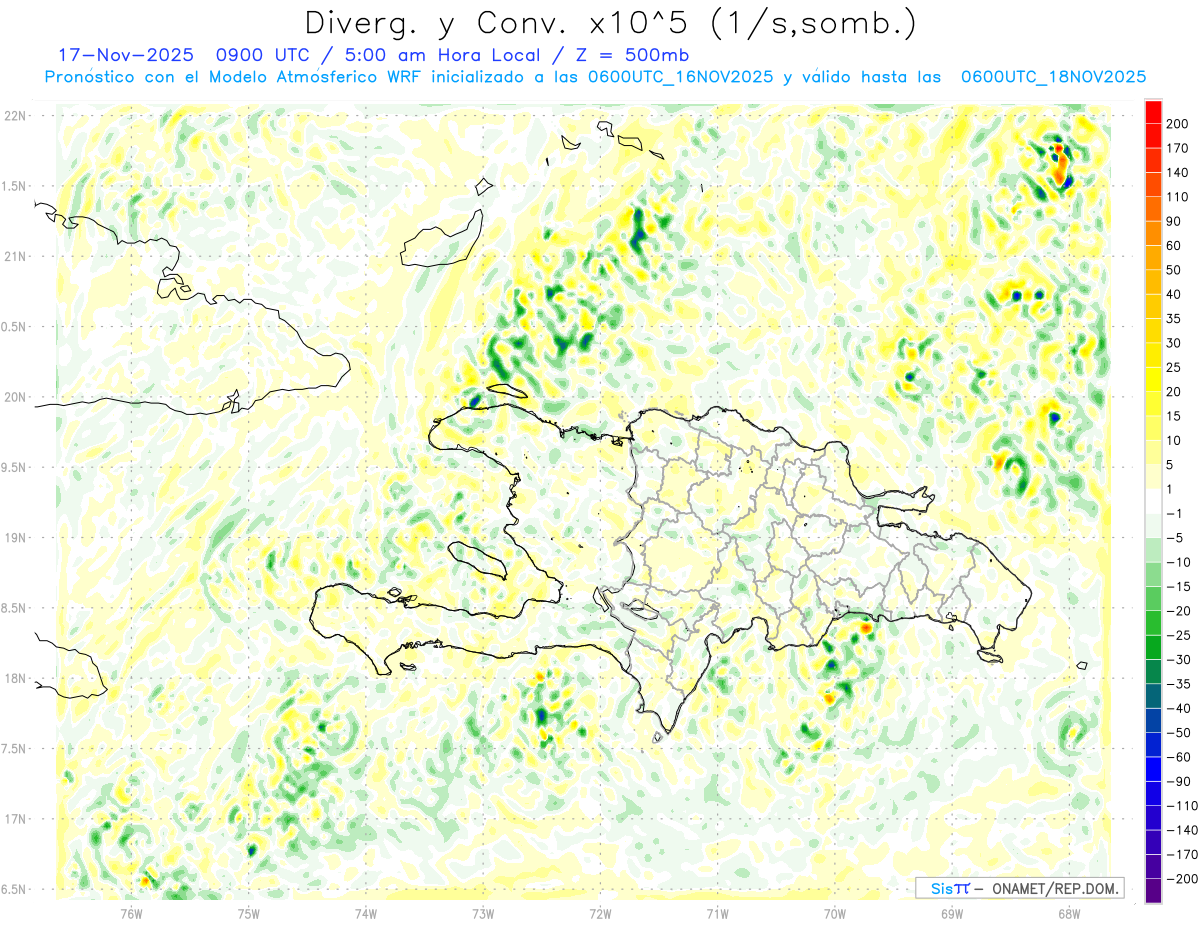Click the colorbar label "90"
This screenshot has height=927, width=1200.
pyautogui.click(x=1175, y=221)
